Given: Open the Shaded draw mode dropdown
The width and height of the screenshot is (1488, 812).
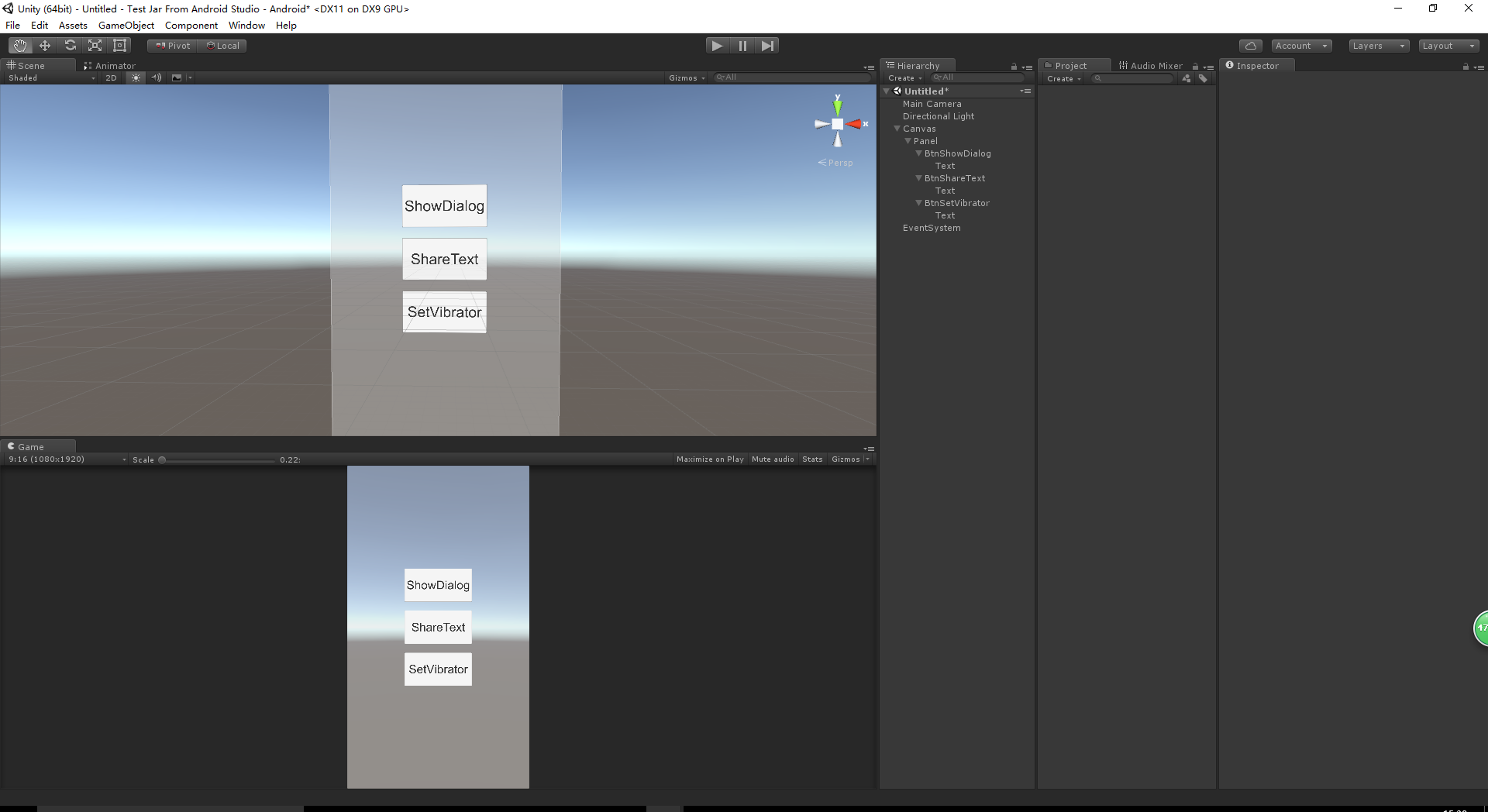Looking at the screenshot, I should 51,77.
